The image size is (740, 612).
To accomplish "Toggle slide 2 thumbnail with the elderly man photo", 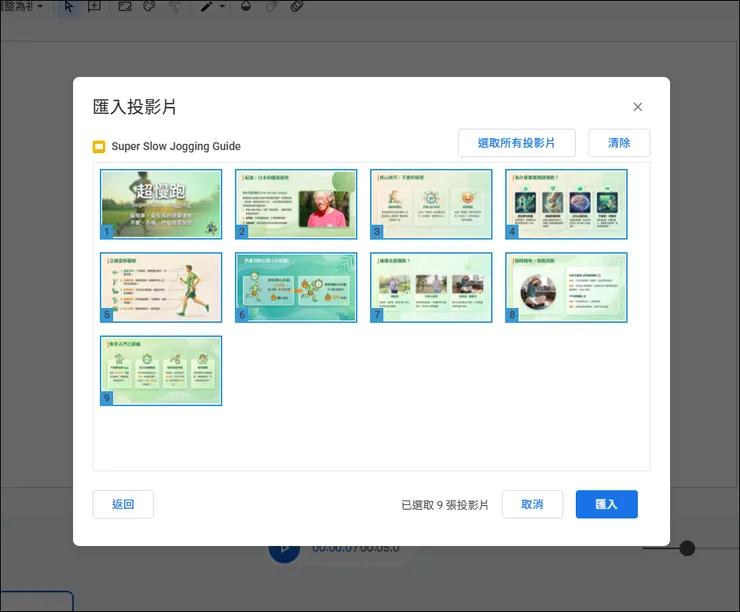I will [296, 204].
